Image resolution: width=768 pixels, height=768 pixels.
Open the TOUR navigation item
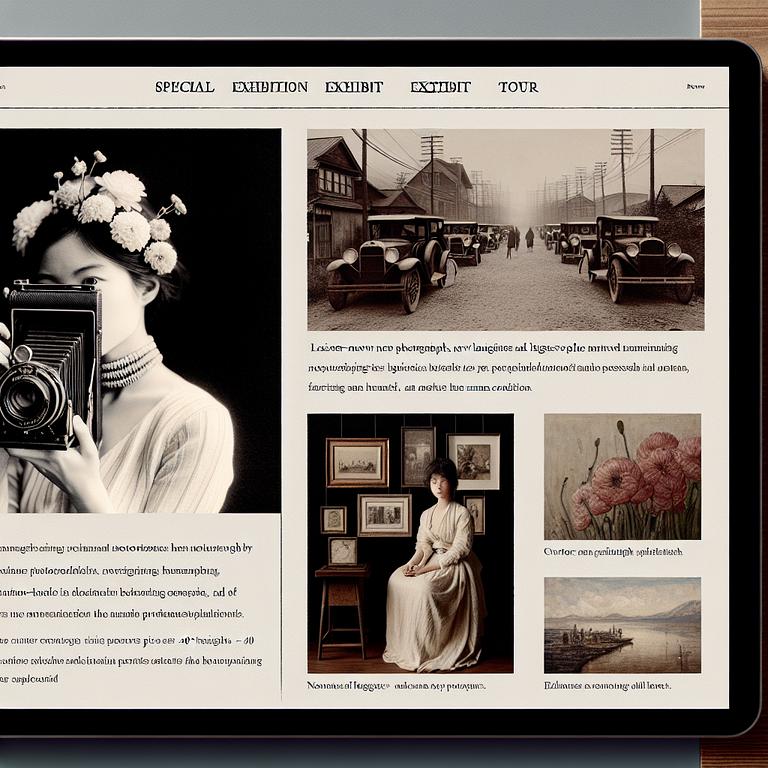(518, 87)
